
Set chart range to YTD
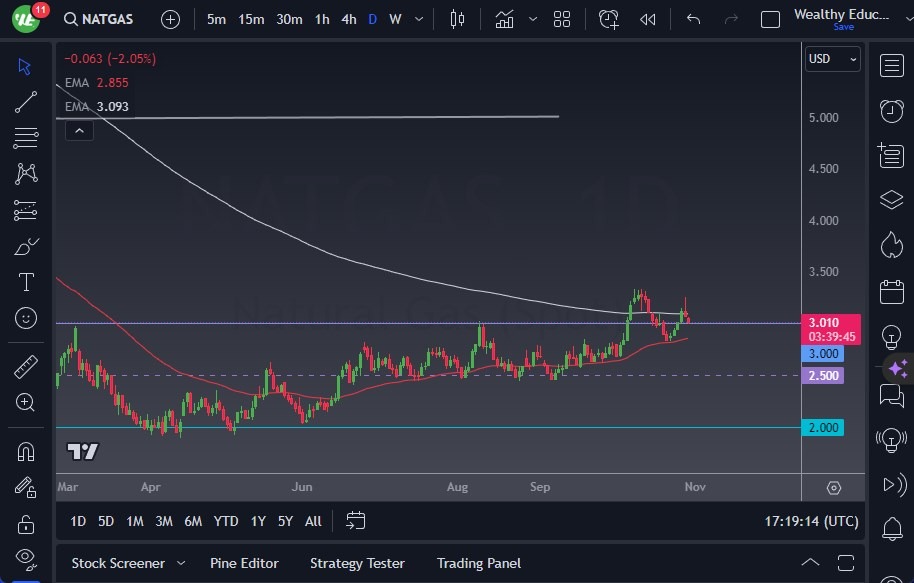226,521
